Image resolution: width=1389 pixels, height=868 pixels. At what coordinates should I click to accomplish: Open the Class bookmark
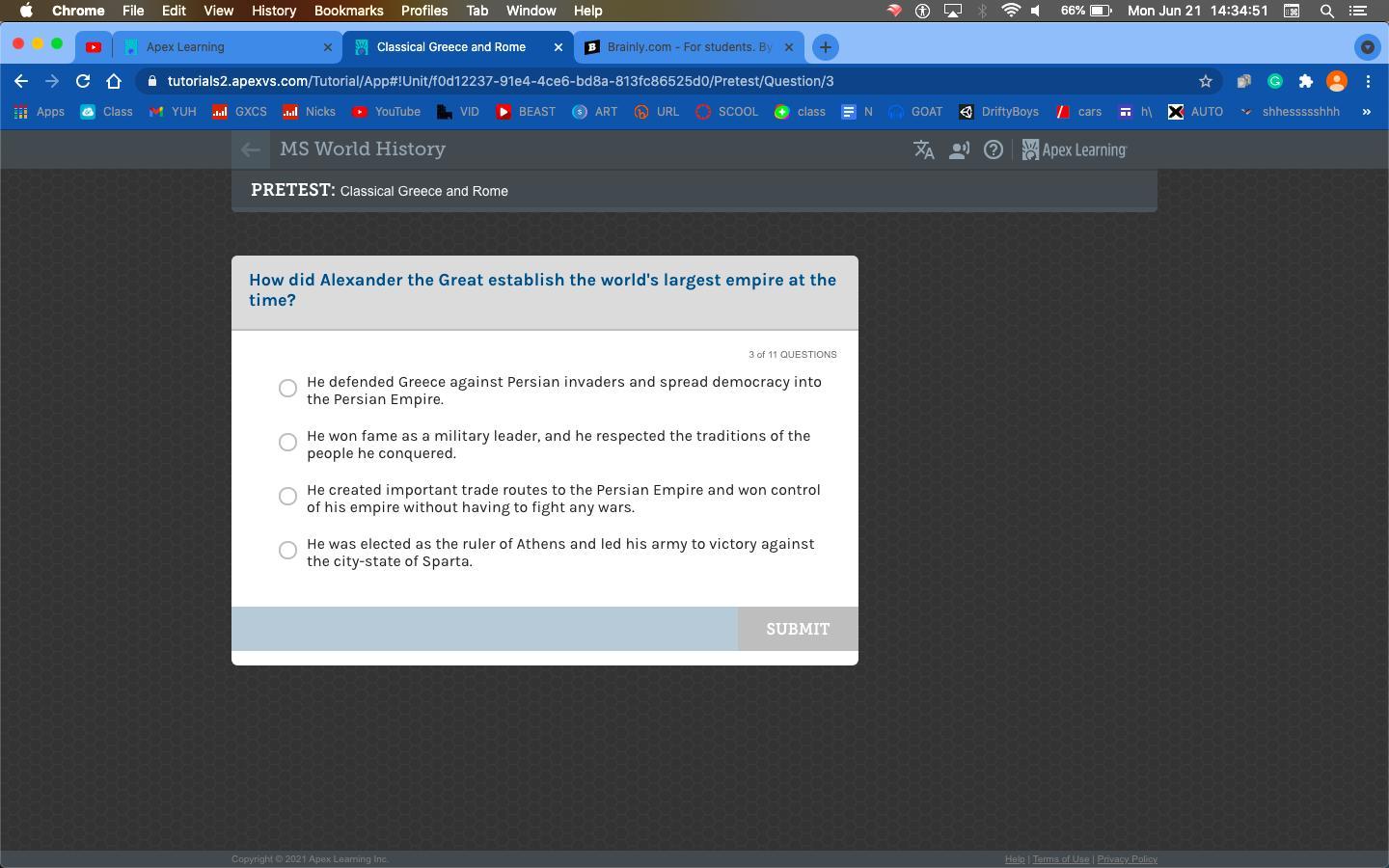(107, 112)
